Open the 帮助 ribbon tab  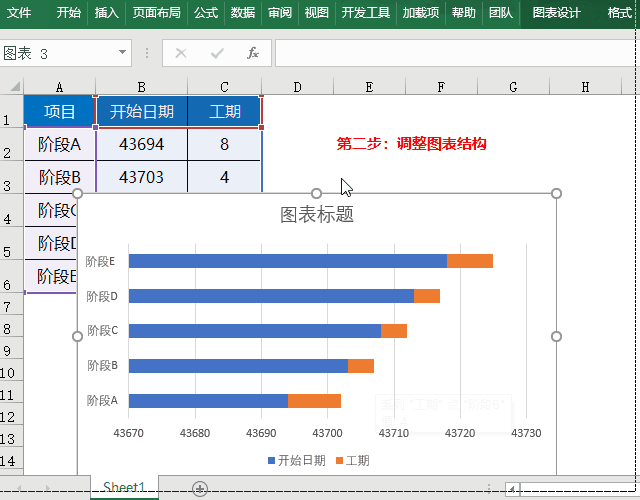[x=464, y=13]
